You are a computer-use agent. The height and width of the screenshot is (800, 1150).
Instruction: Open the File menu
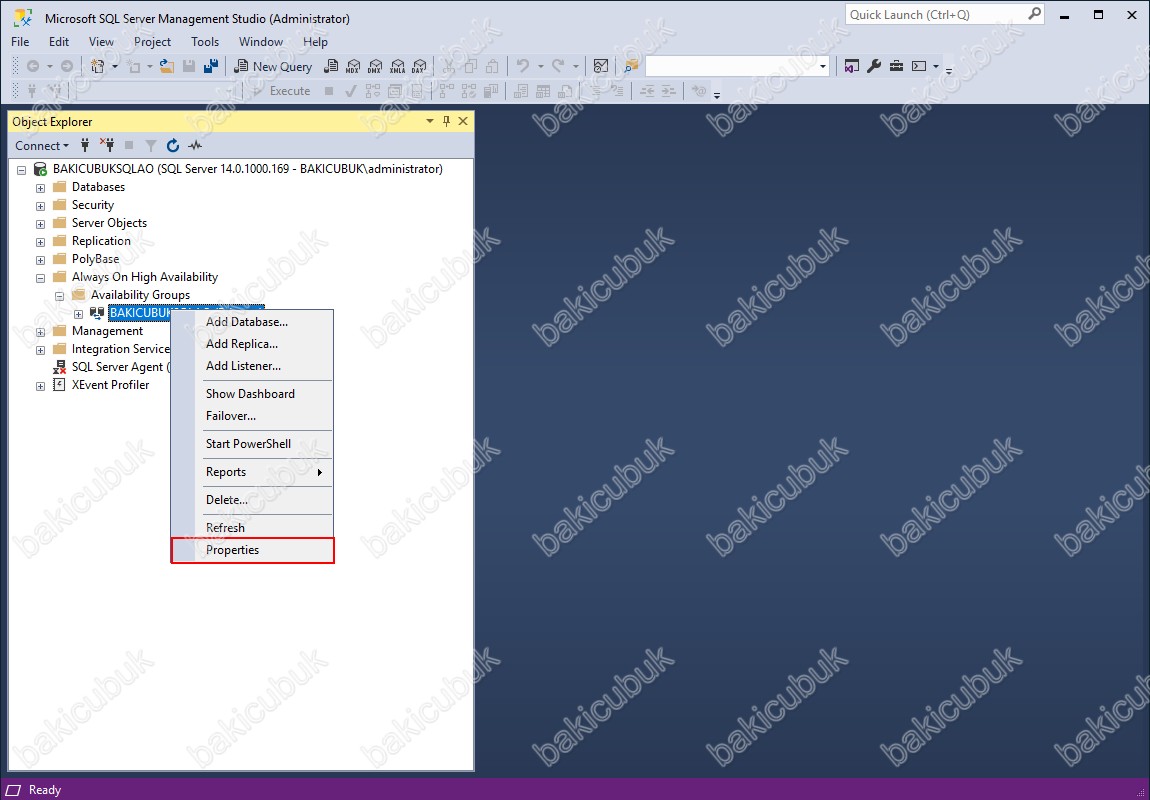[x=21, y=42]
